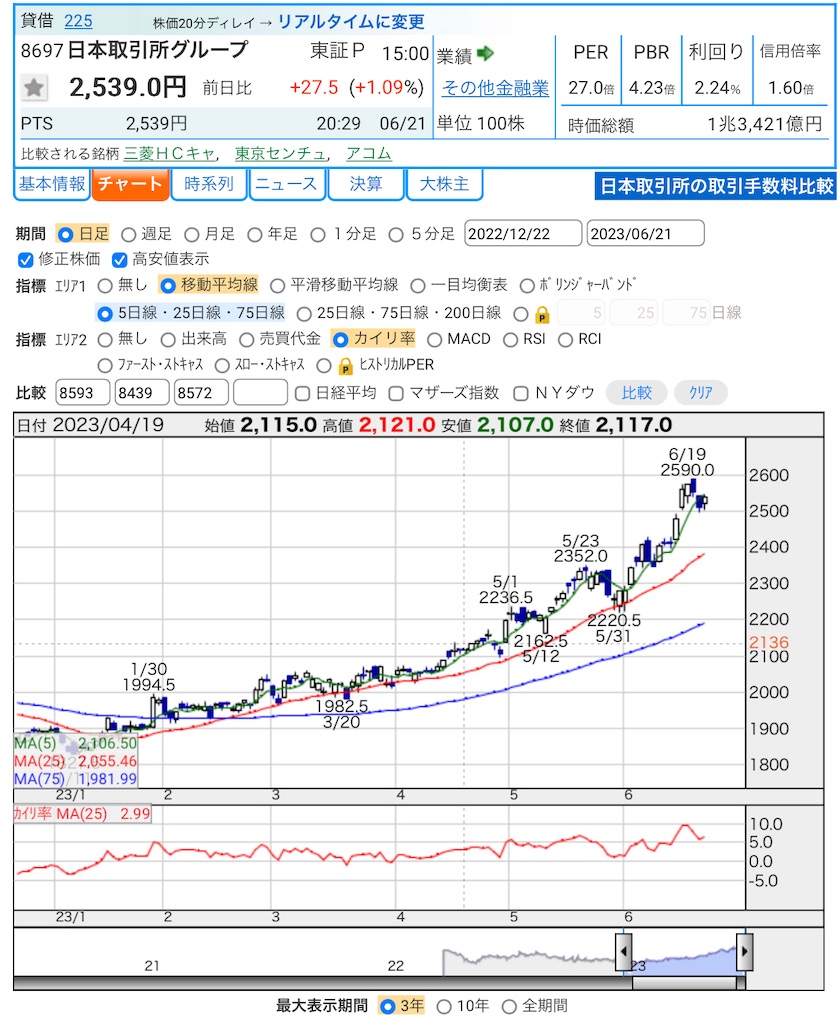This screenshot has height=1024, width=839.
Task: Click the 6/19 2590.0 high label on the chart
Action: point(687,462)
